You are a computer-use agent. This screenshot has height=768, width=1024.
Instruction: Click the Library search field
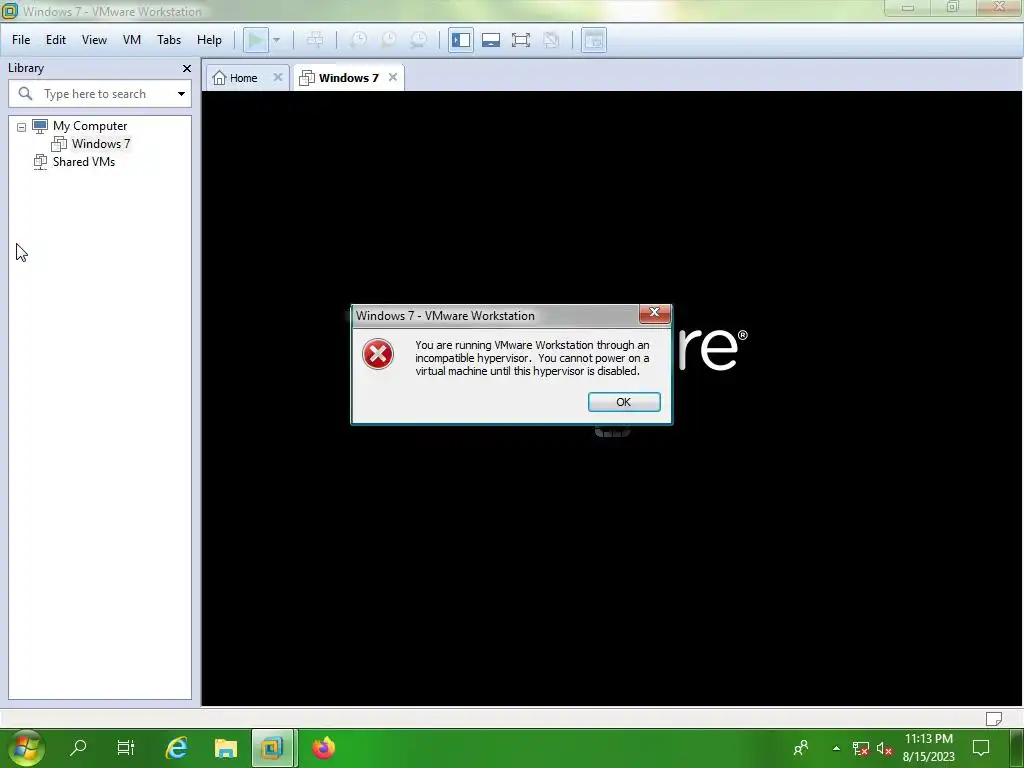(x=99, y=94)
